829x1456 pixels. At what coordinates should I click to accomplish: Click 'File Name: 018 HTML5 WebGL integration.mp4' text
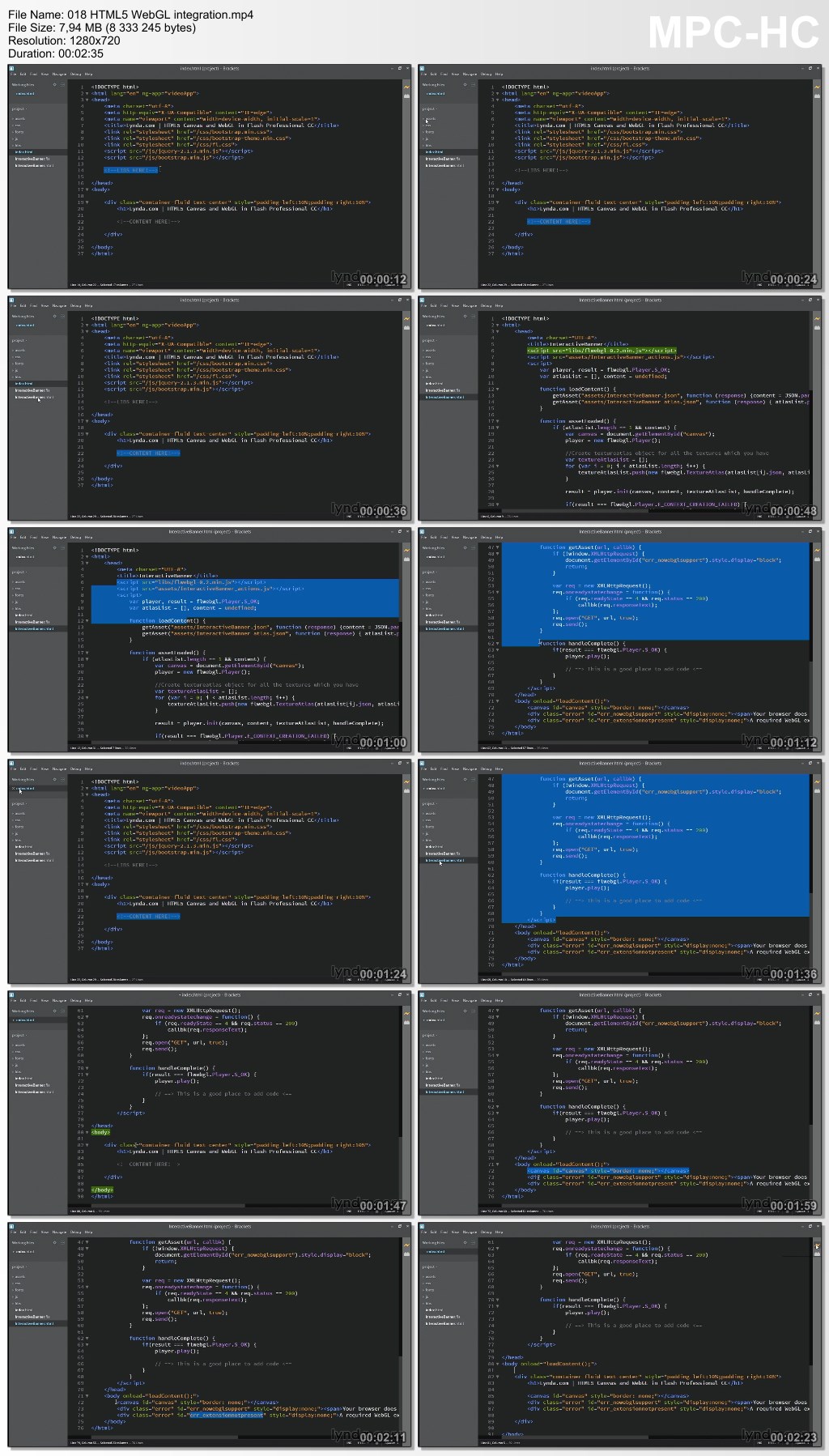point(130,15)
